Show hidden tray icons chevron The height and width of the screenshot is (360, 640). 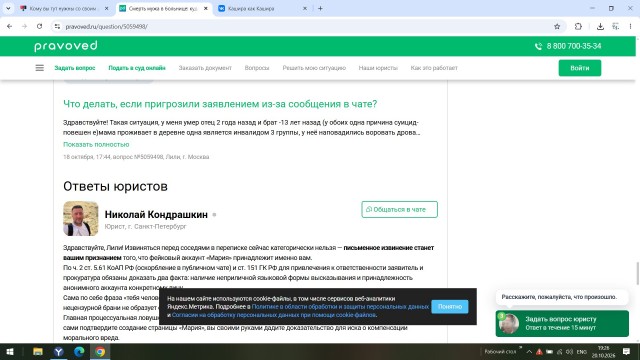tap(529, 351)
